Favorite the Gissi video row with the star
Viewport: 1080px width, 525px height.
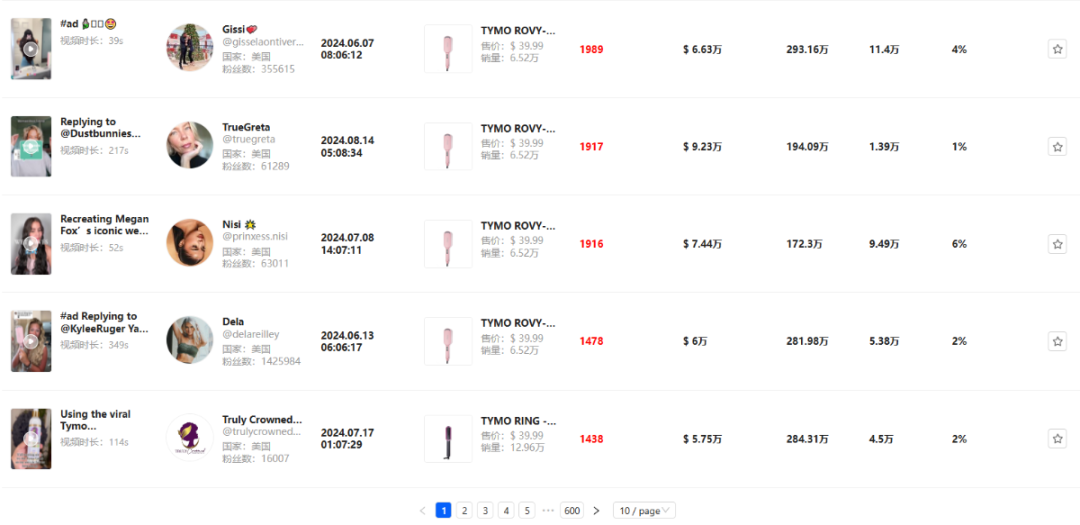click(1057, 49)
